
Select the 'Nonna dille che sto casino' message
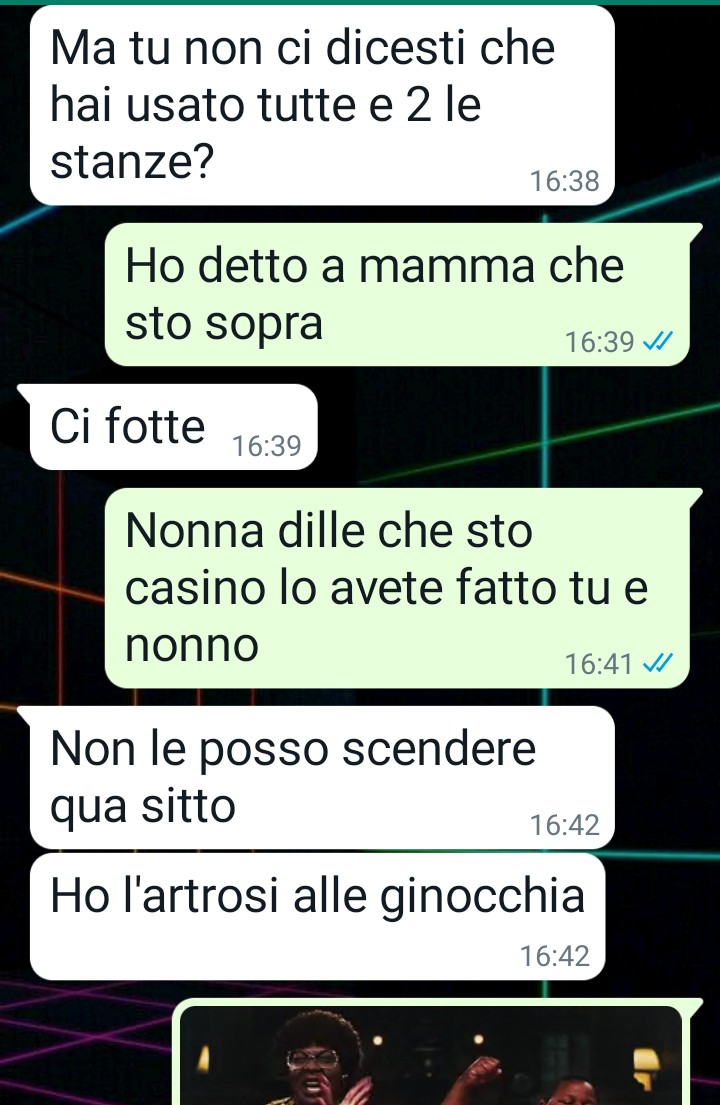[x=397, y=588]
